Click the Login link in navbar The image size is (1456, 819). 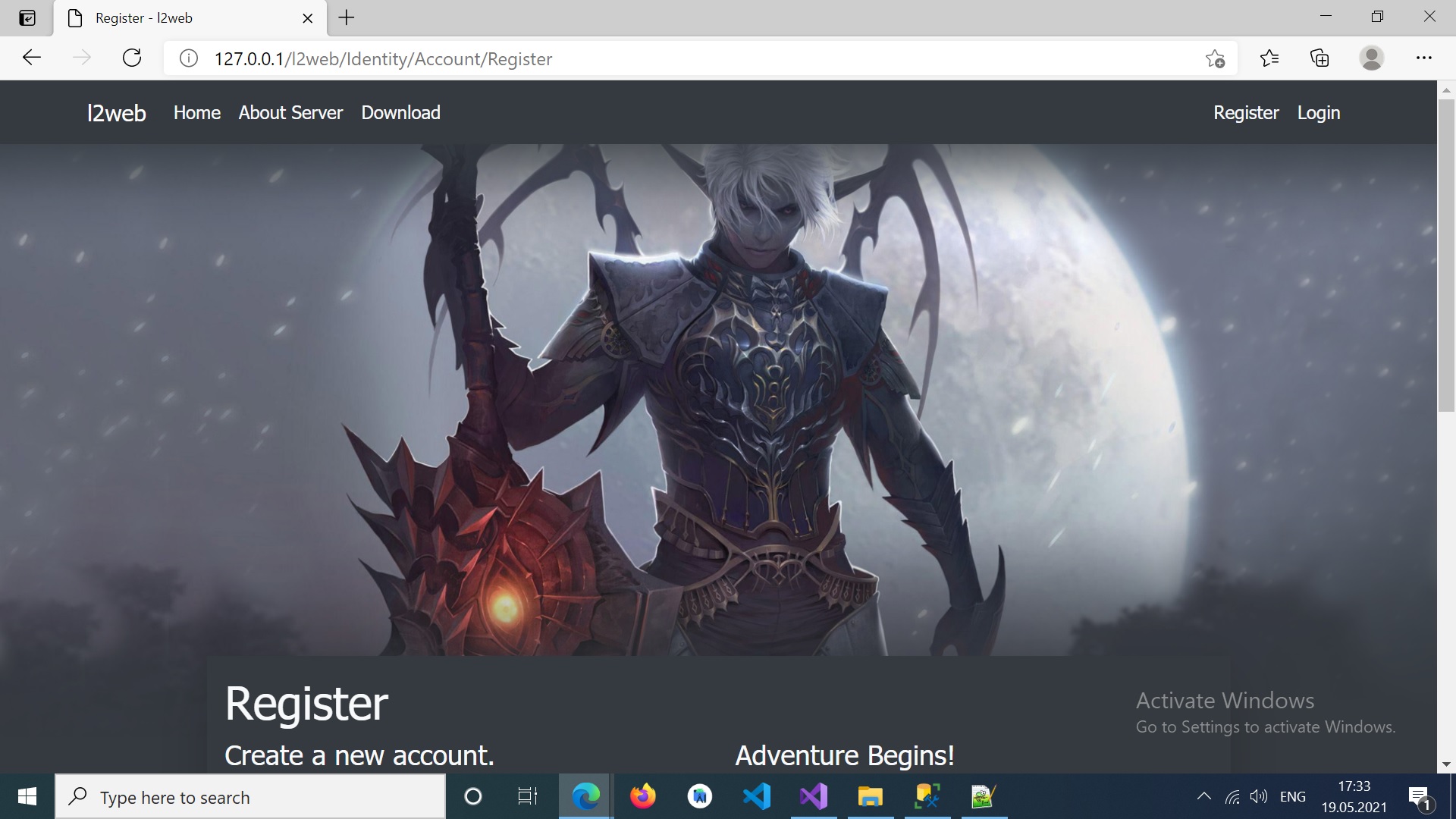pos(1318,113)
